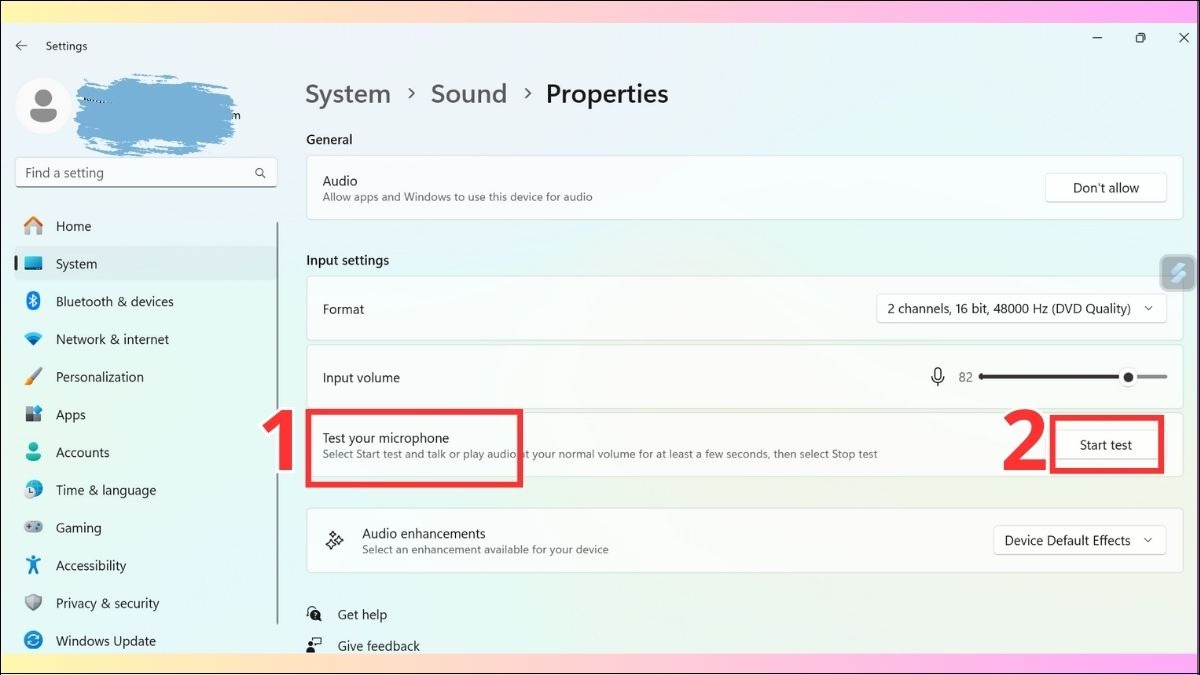The width and height of the screenshot is (1200, 675).
Task: Click the Audio enhancements label
Action: pos(424,533)
